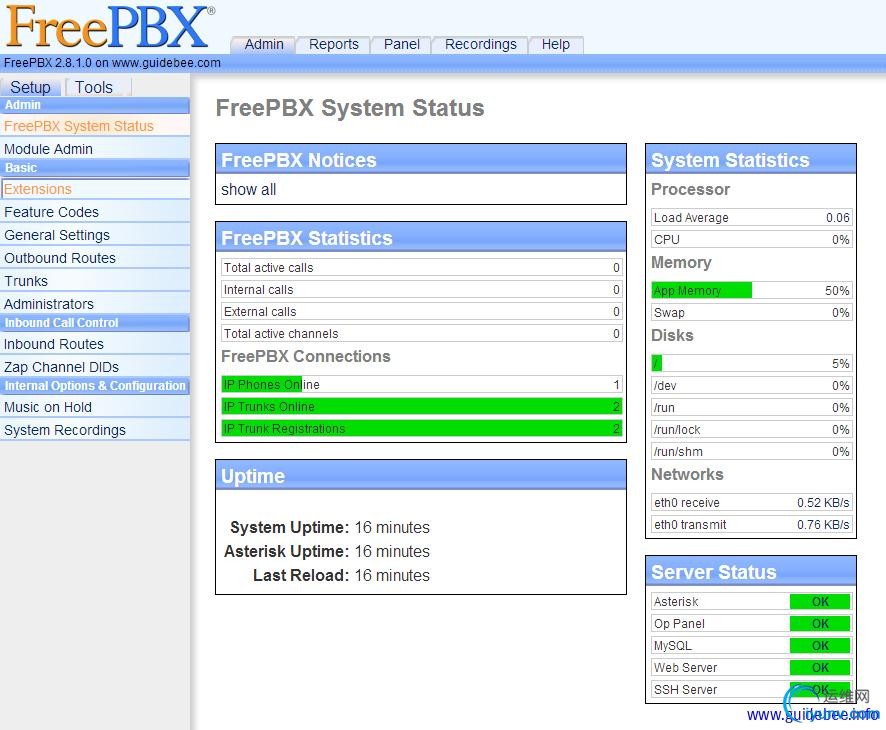Click the Total active channels row
Viewport: 886px width, 730px height.
(422, 334)
